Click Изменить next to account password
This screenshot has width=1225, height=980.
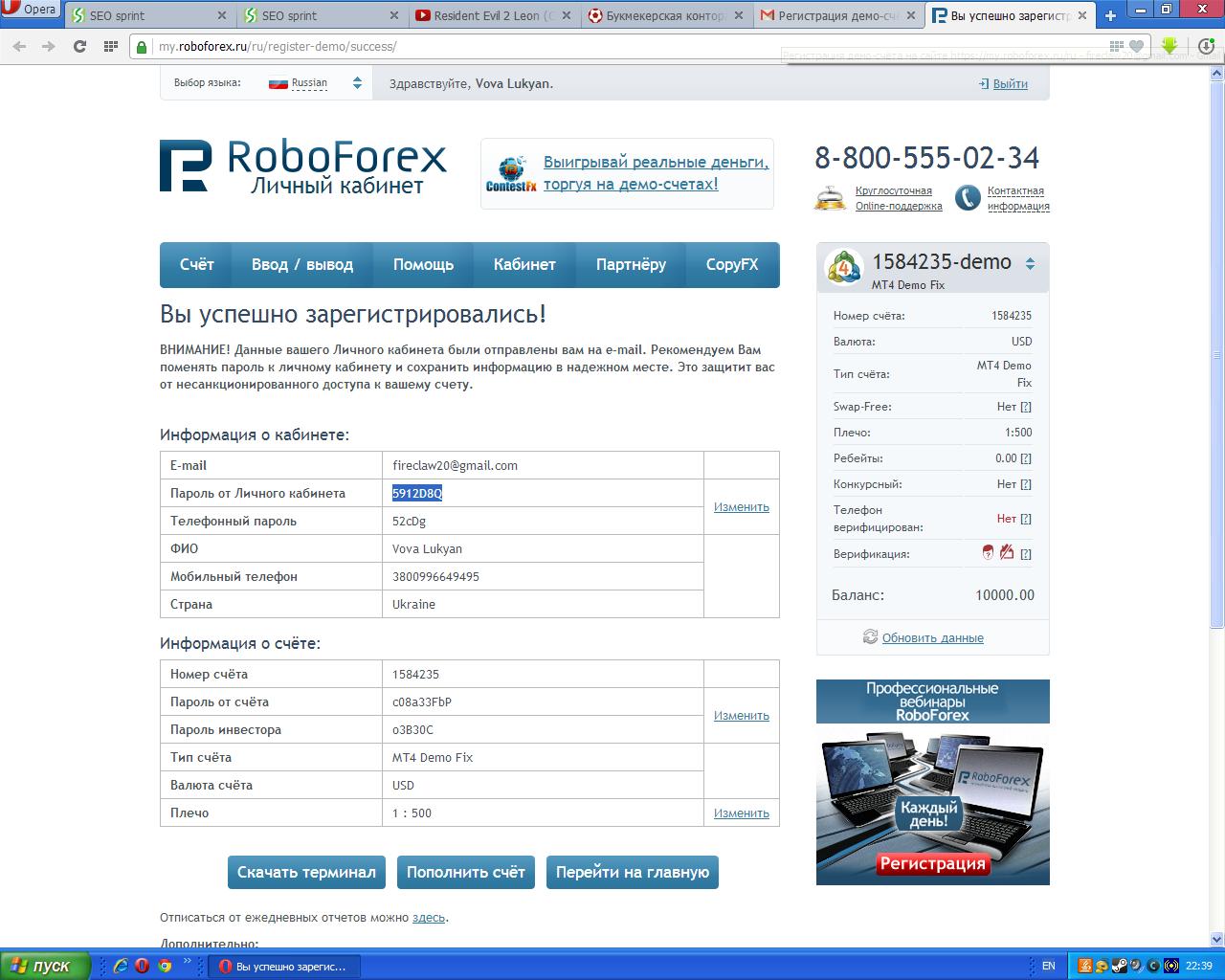point(742,716)
